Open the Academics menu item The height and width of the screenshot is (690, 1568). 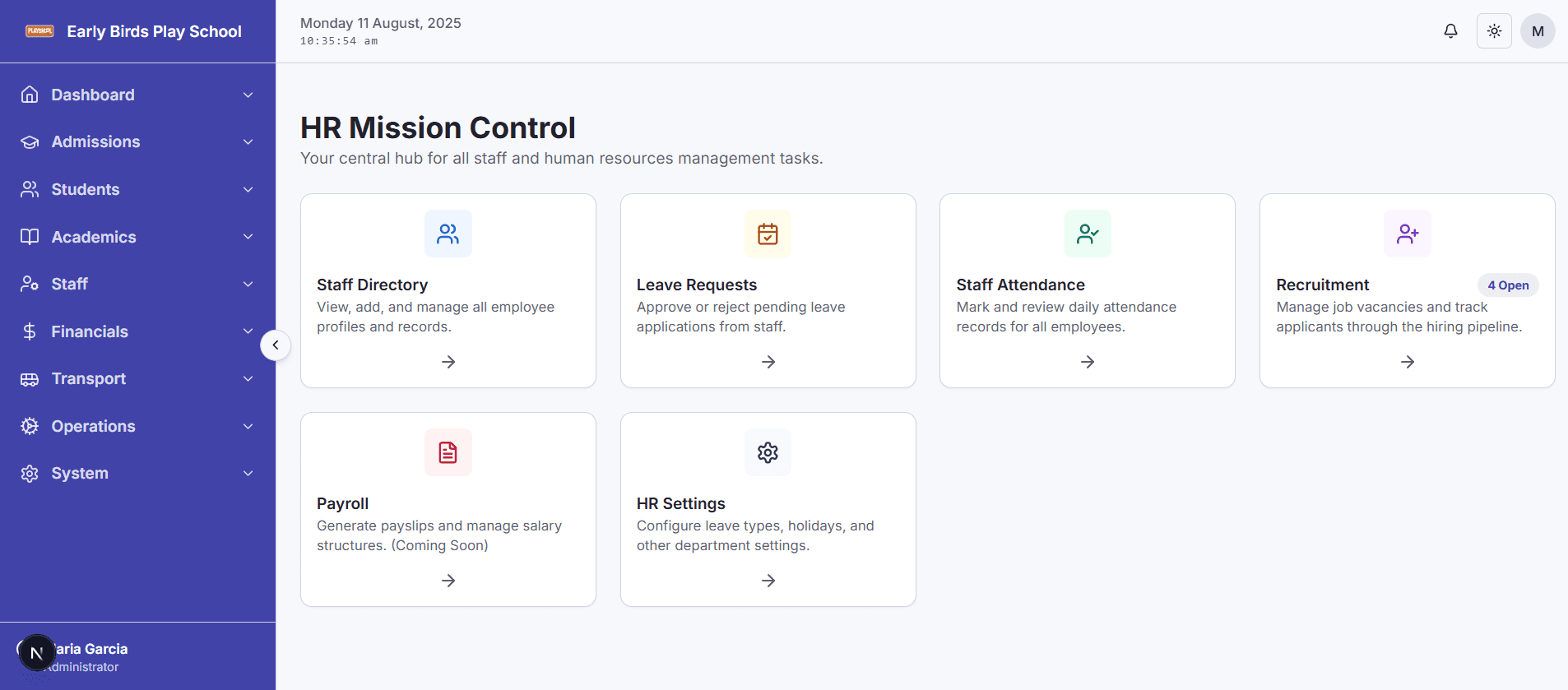pos(137,237)
